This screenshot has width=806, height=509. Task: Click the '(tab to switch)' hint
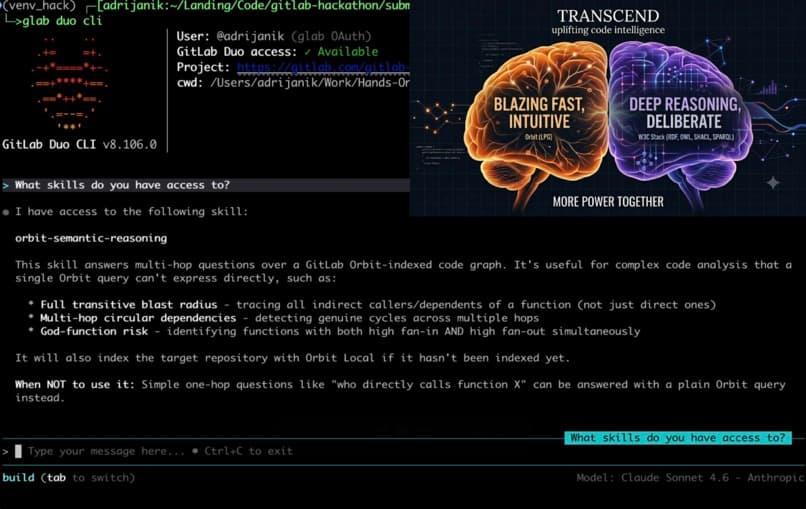pyautogui.click(x=87, y=478)
